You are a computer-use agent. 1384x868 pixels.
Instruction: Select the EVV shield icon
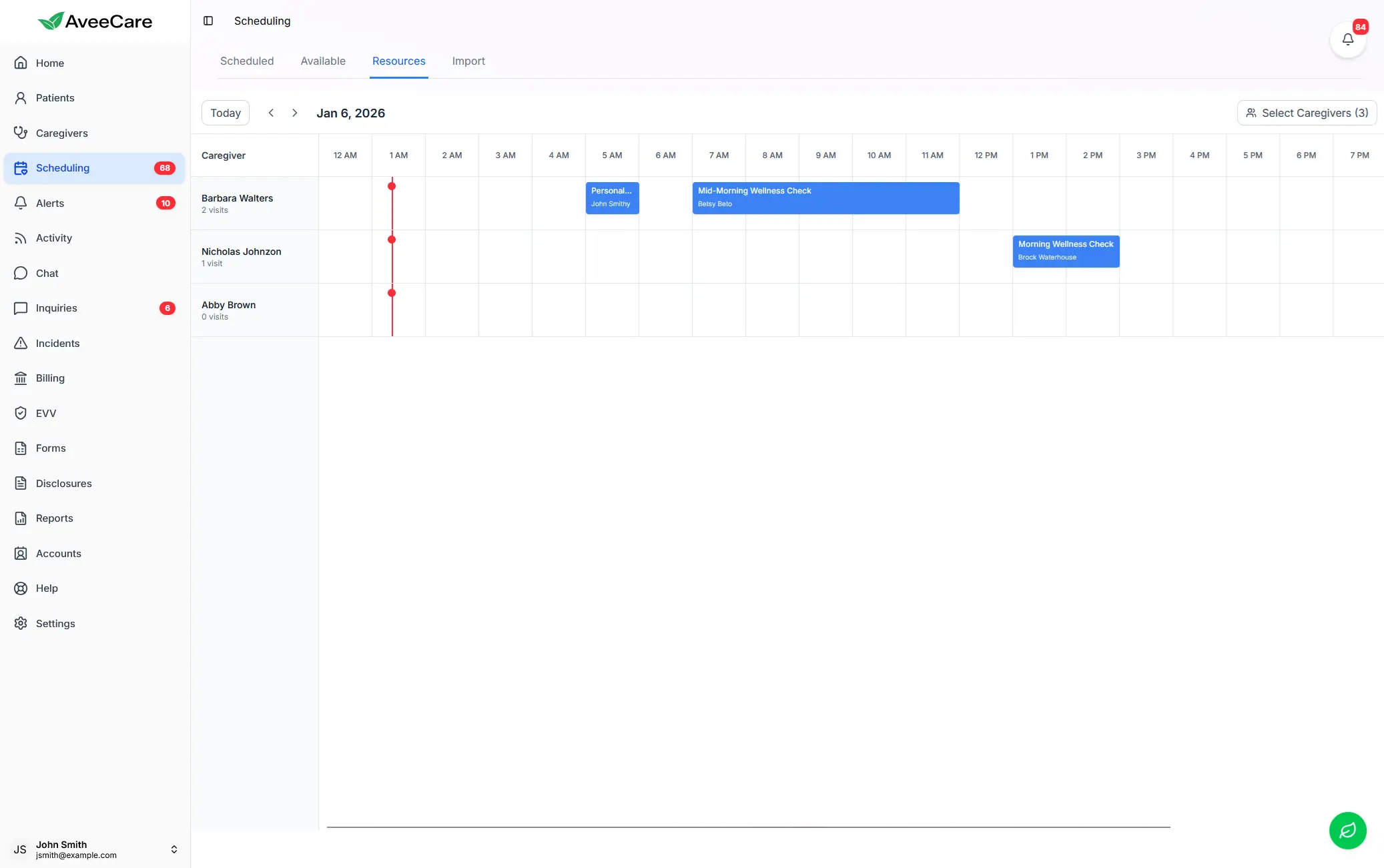click(21, 413)
